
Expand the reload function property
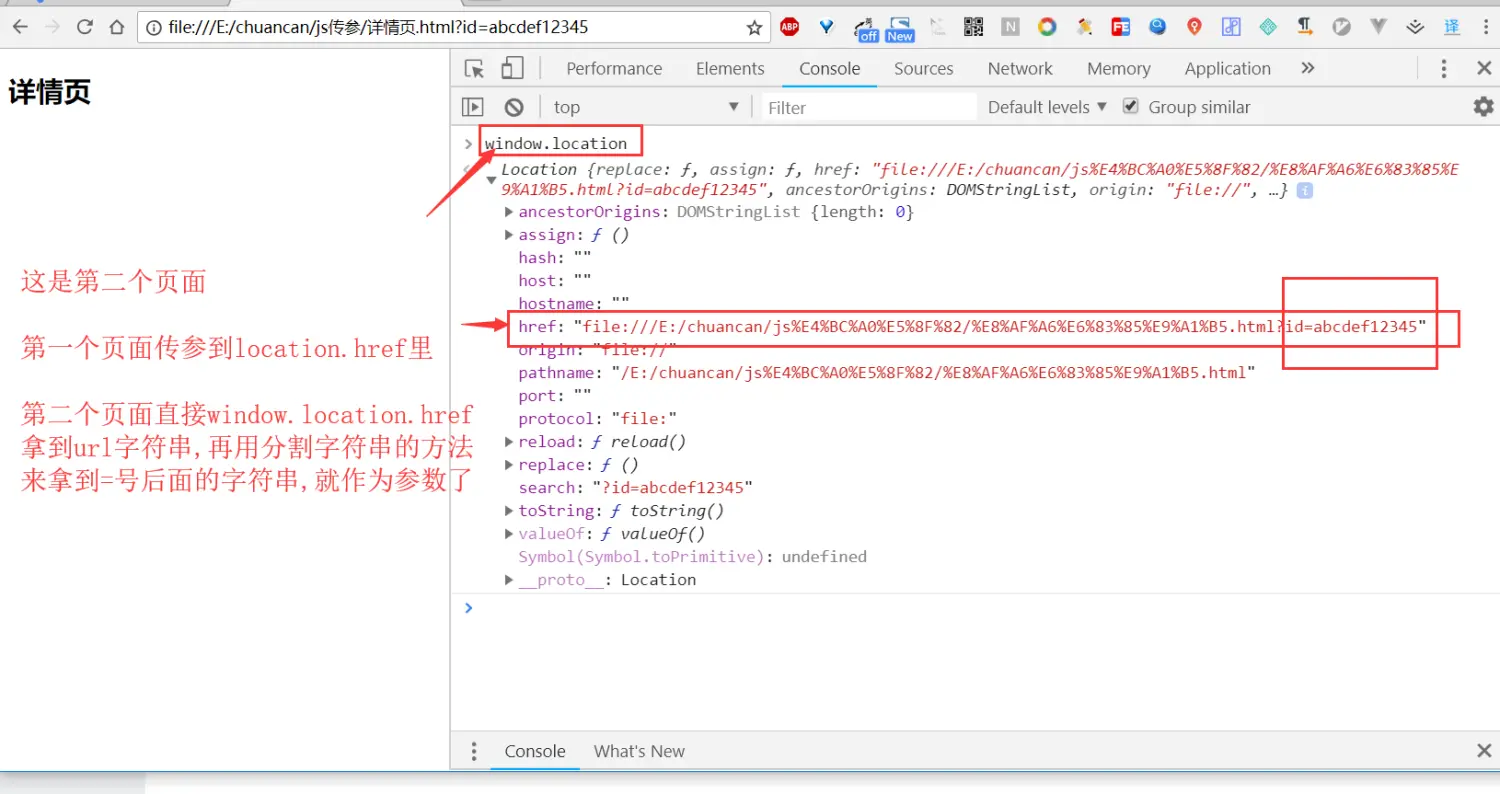(509, 441)
